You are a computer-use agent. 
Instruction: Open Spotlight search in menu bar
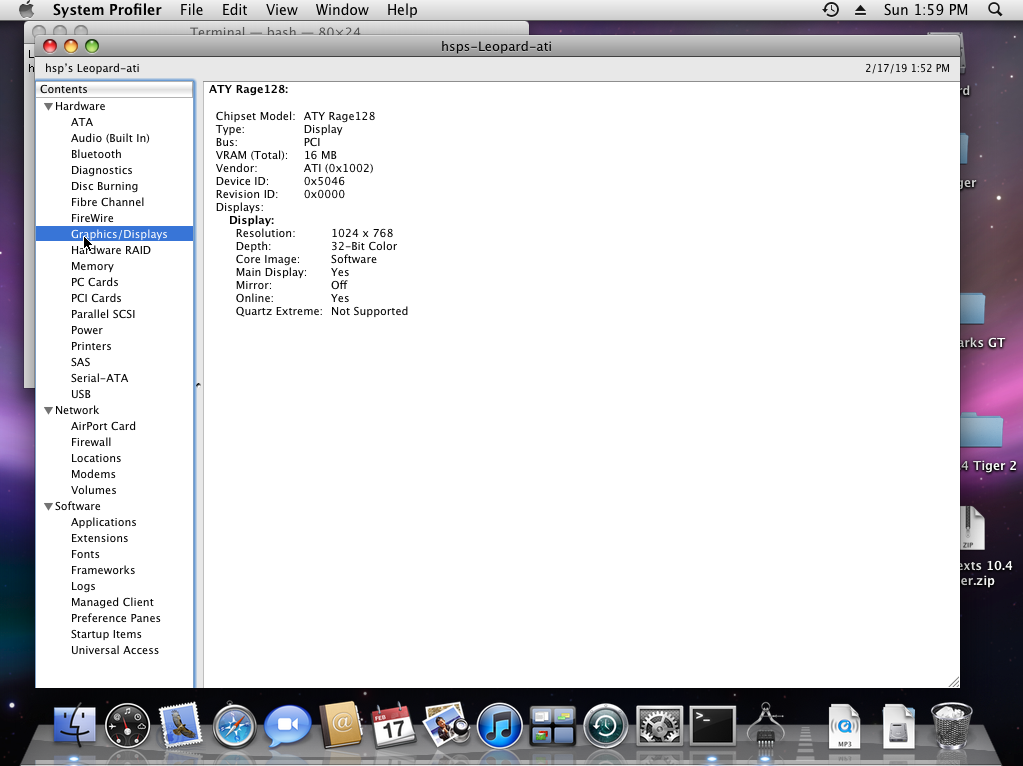point(995,10)
